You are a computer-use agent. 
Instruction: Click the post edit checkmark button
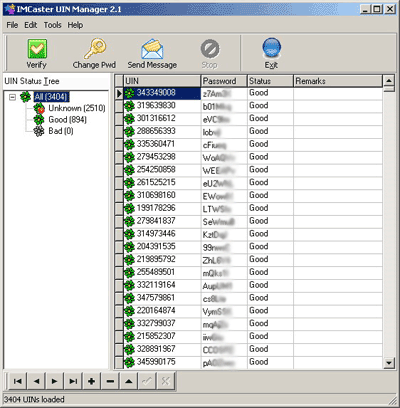click(147, 381)
